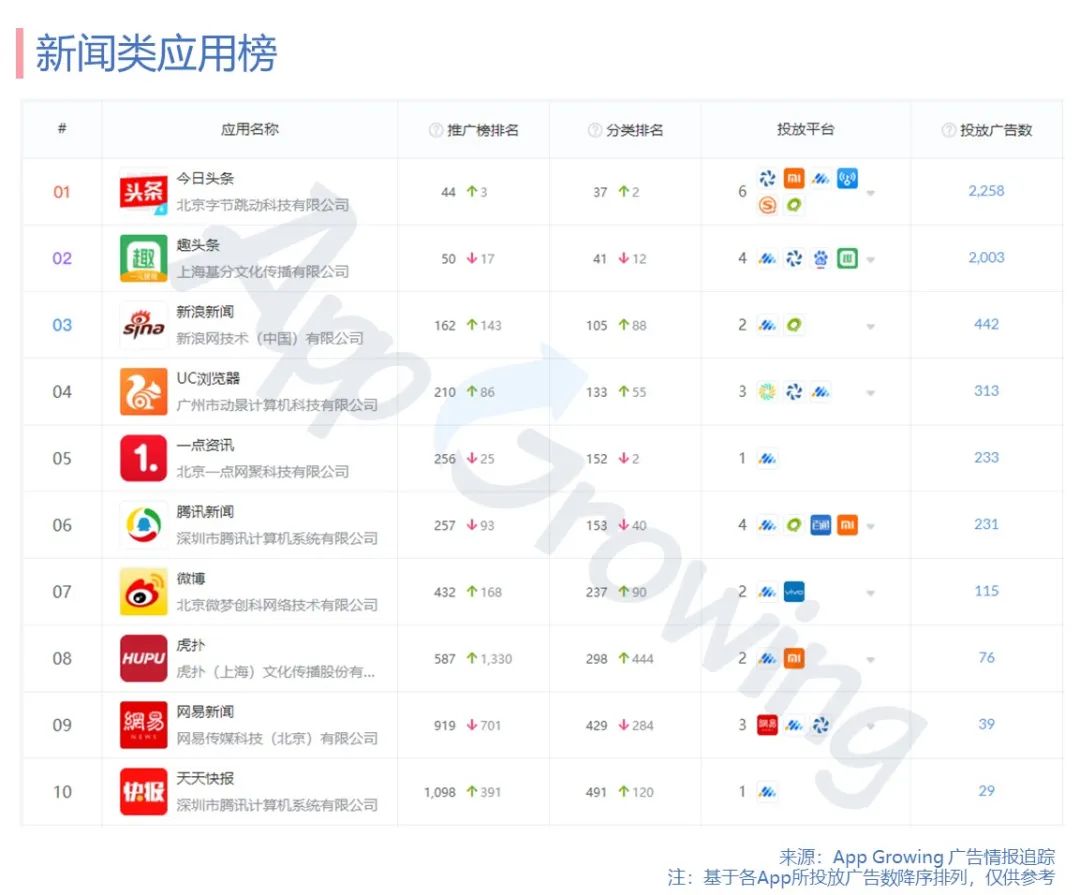Open ad count 39 for 网易新闻
This screenshot has width=1080, height=895.
pyautogui.click(x=986, y=724)
